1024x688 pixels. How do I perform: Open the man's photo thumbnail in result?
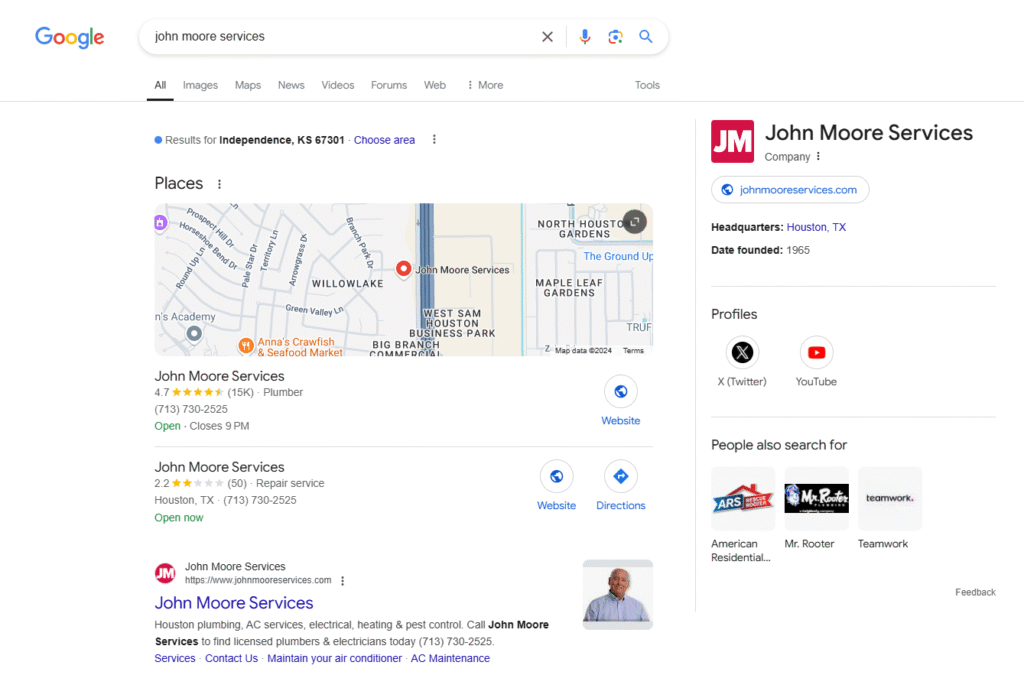tap(618, 595)
